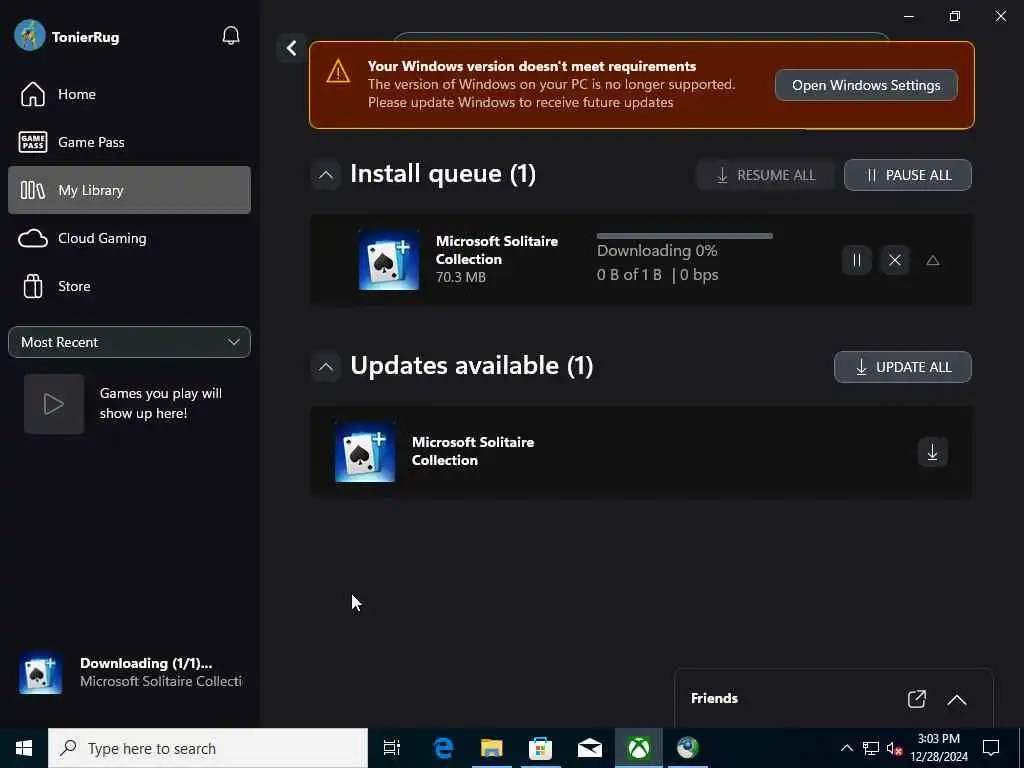Image resolution: width=1024 pixels, height=768 pixels.
Task: Move Solitaire download priority up triangle
Action: (x=933, y=261)
